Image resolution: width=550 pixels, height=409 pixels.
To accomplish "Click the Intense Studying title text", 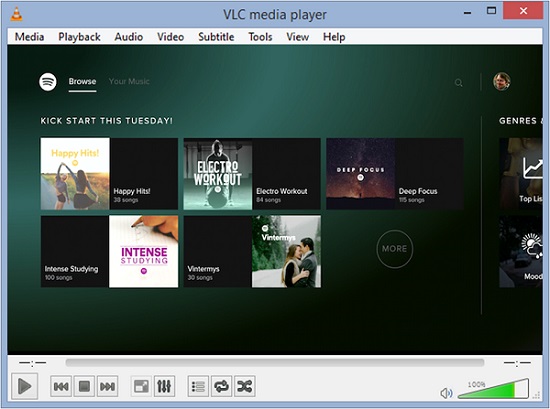I will pos(72,269).
